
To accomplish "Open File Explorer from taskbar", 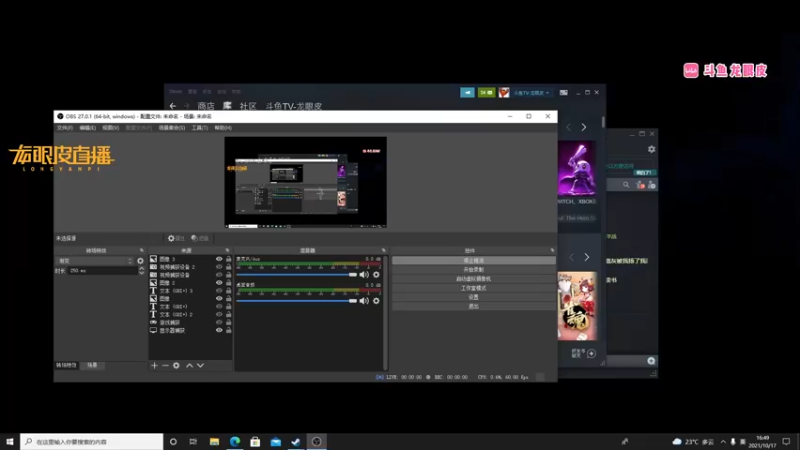I will [x=214, y=441].
